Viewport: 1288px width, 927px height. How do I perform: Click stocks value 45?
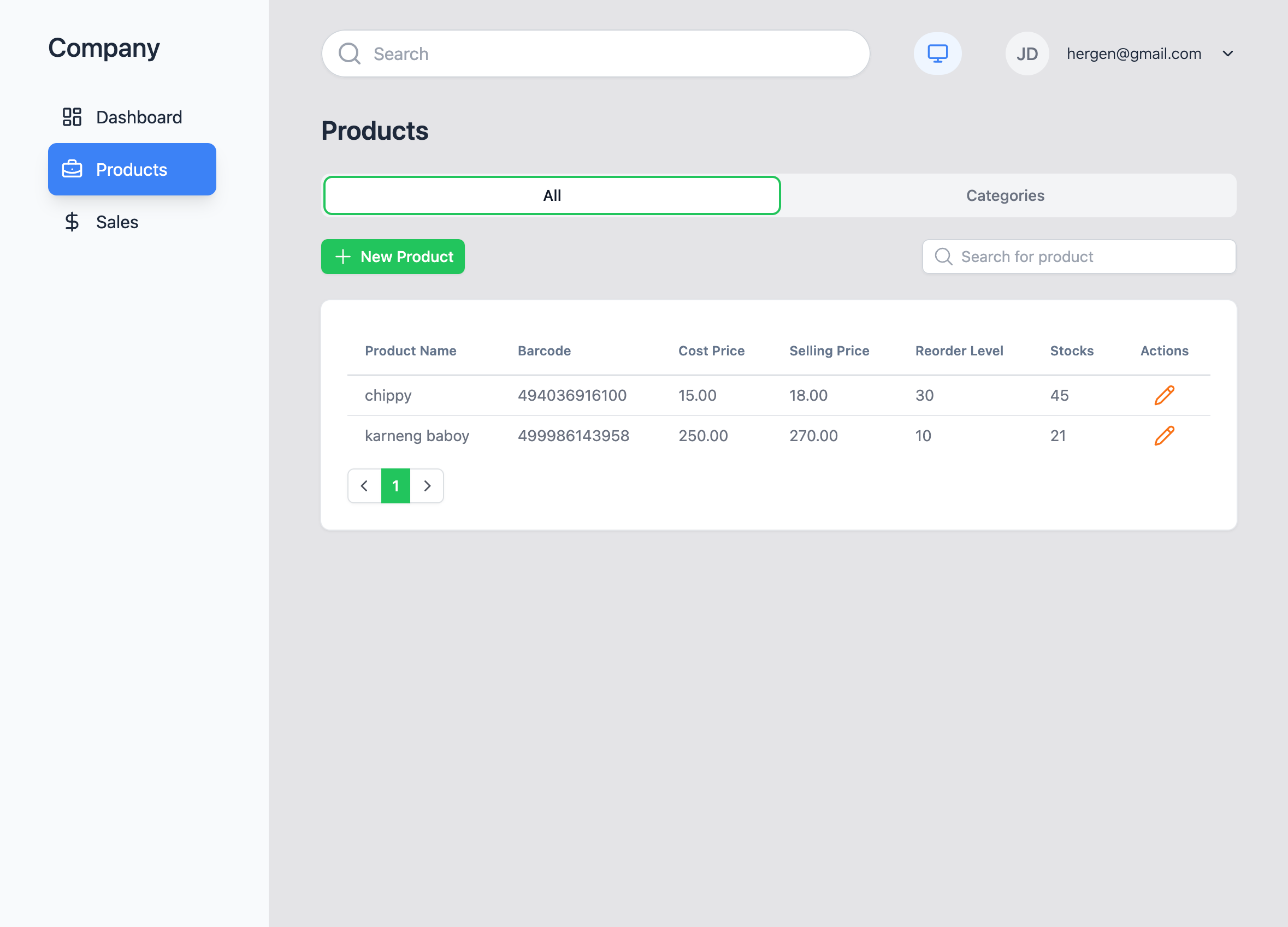click(x=1059, y=395)
